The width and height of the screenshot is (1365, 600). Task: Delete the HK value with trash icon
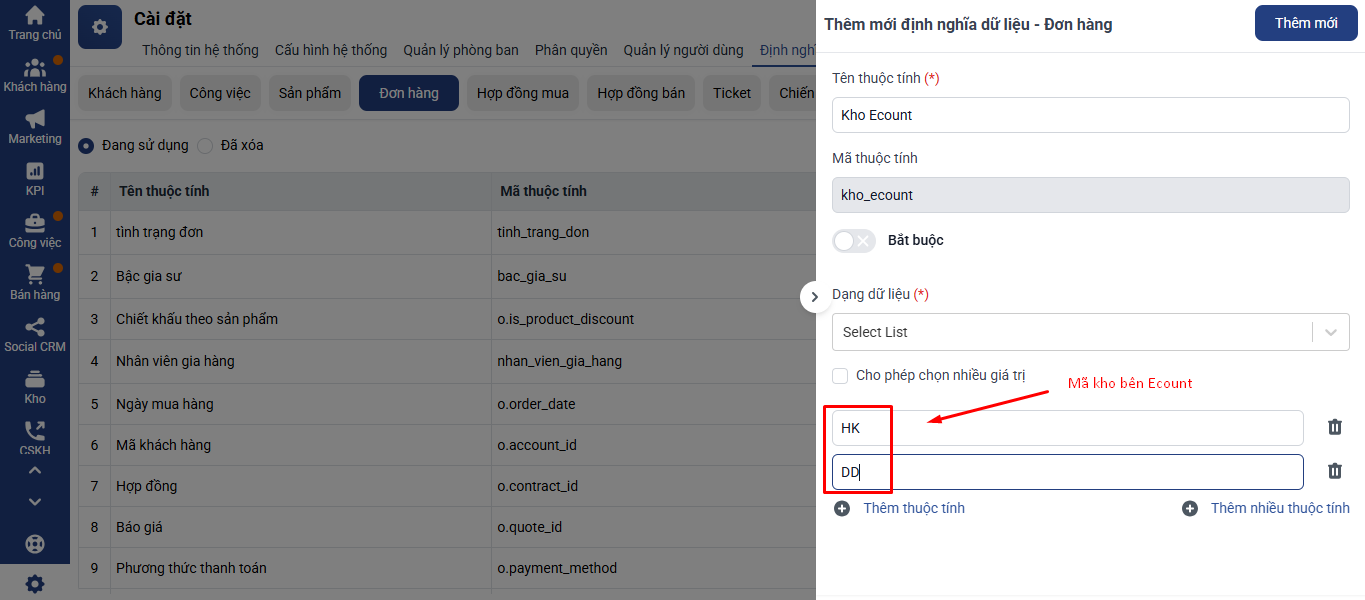click(1334, 427)
